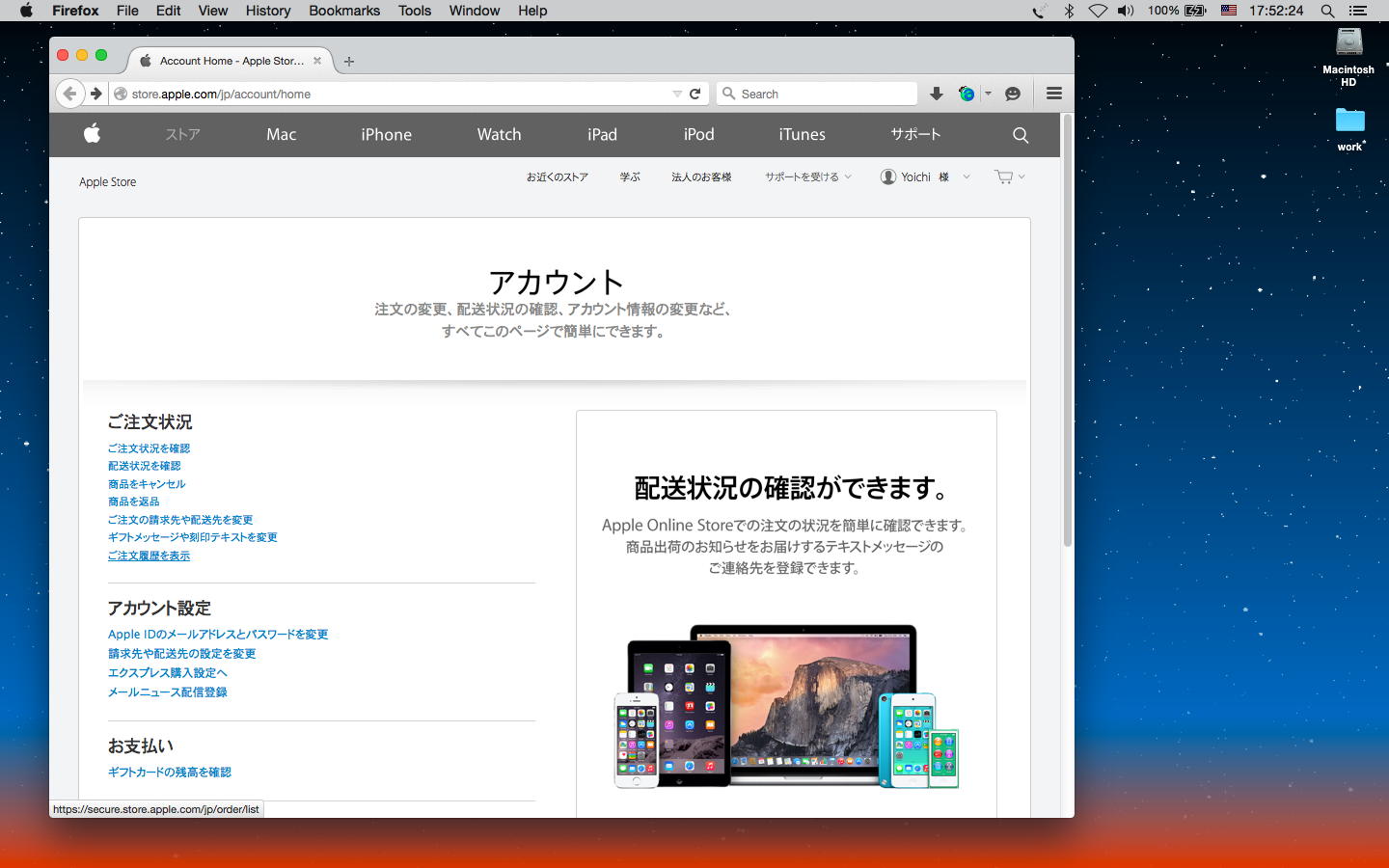Open the Firefox File menu
The width and height of the screenshot is (1389, 868).
(127, 11)
